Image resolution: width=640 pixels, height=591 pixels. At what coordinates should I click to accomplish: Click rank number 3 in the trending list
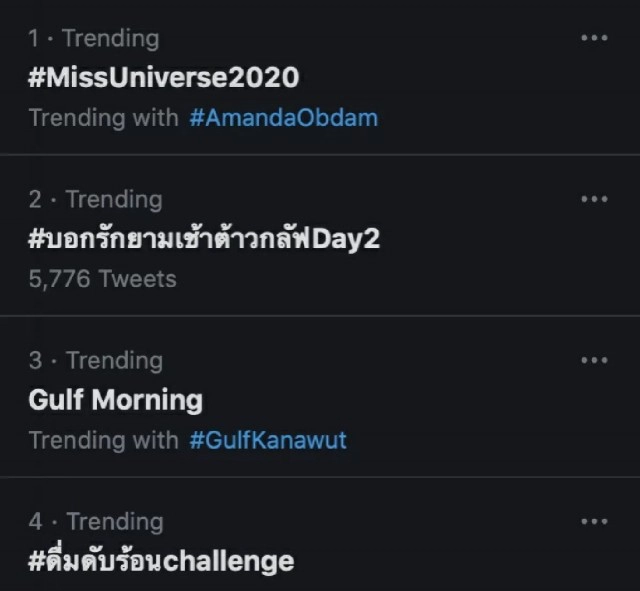point(36,360)
